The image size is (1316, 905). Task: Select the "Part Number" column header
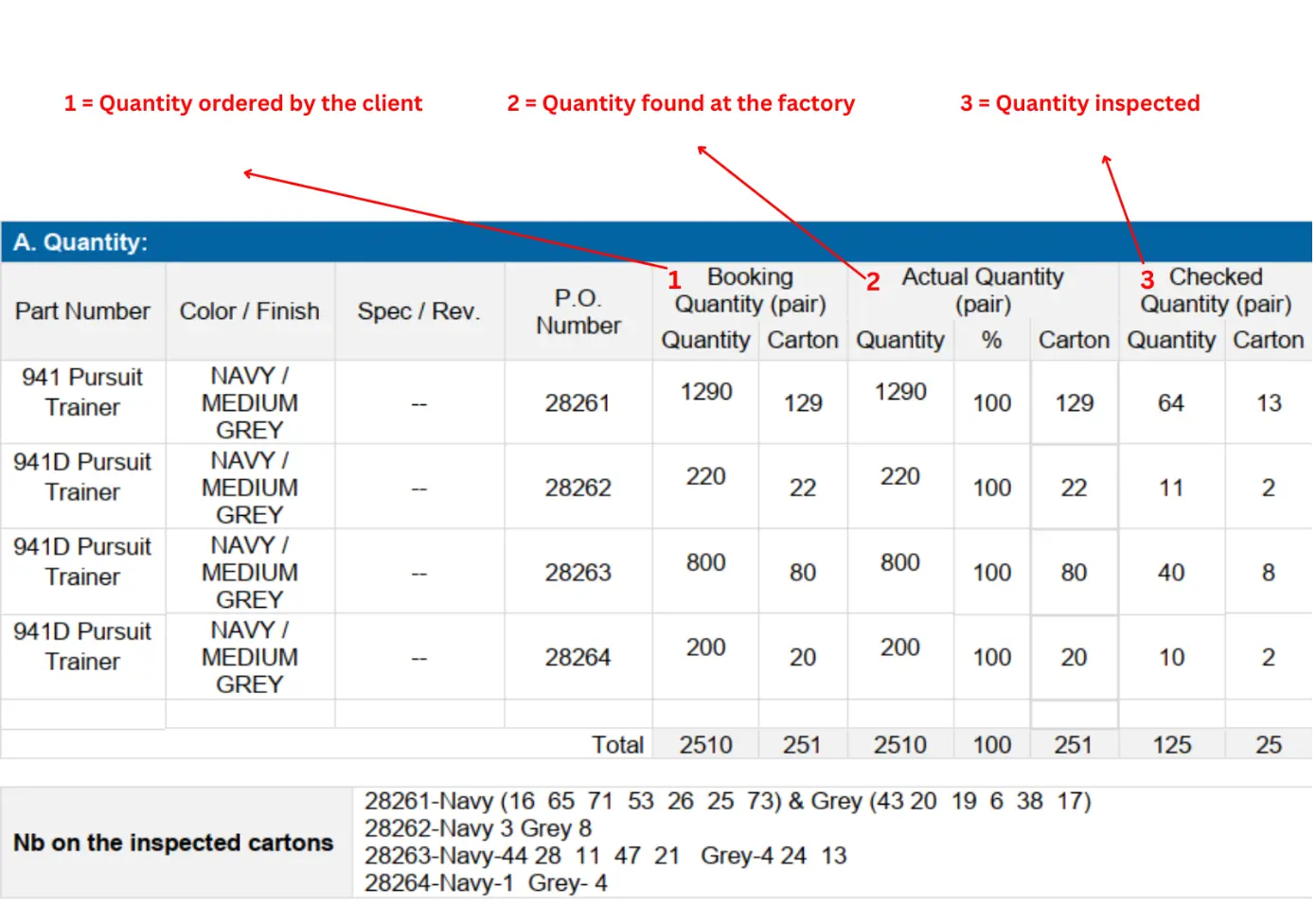point(82,311)
